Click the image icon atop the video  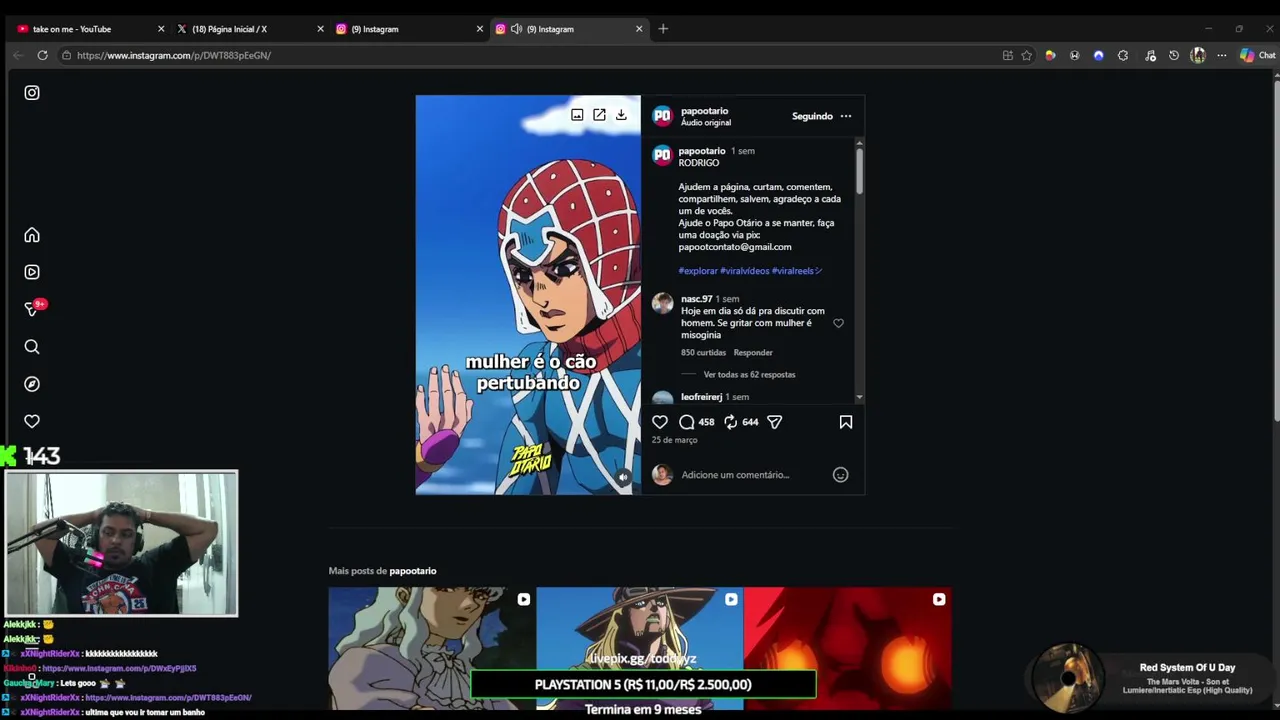(x=577, y=115)
